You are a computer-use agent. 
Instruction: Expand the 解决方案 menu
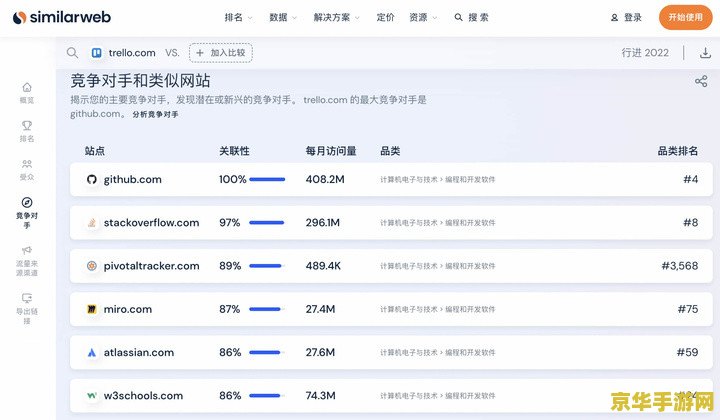(337, 17)
